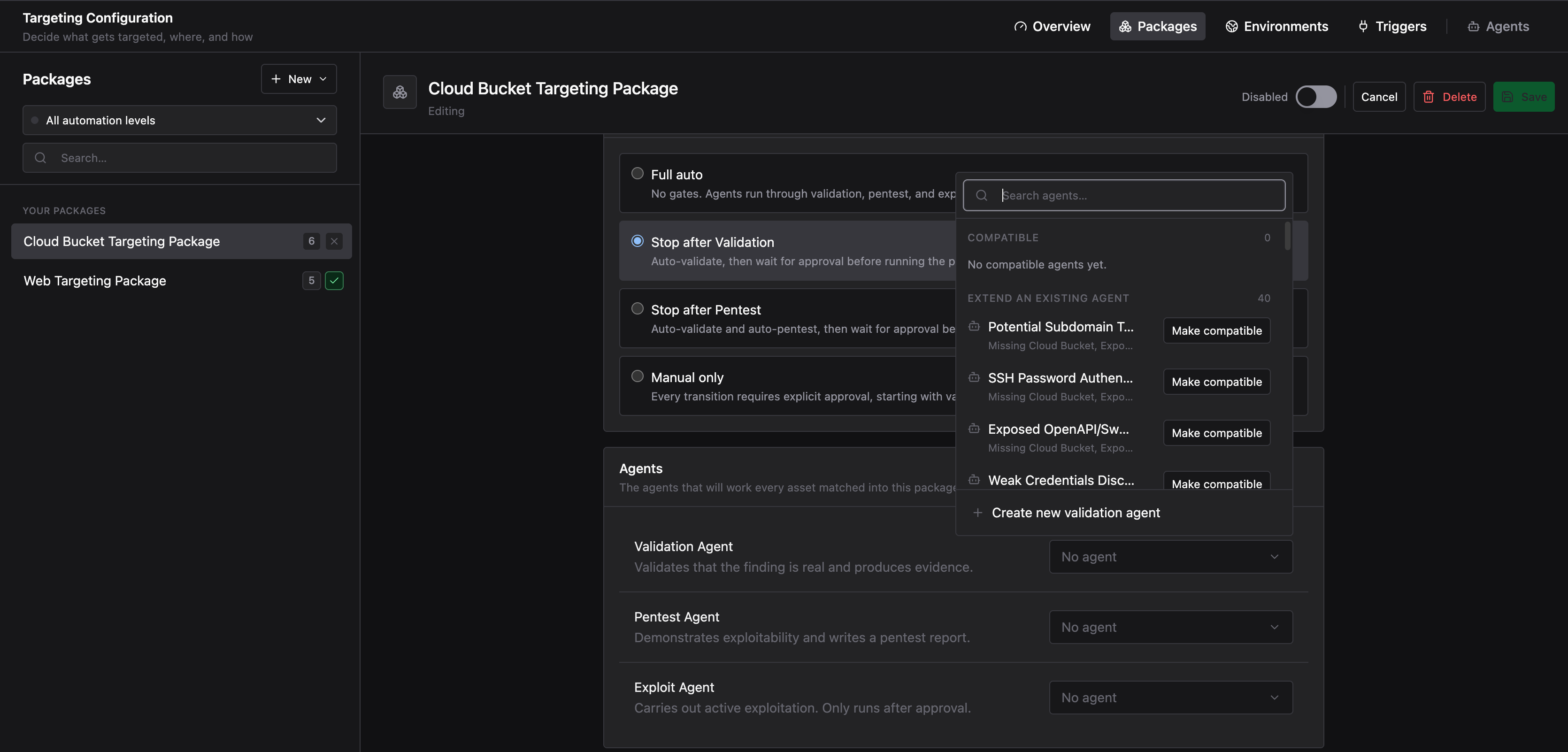Select the Manual only radio option

point(638,376)
